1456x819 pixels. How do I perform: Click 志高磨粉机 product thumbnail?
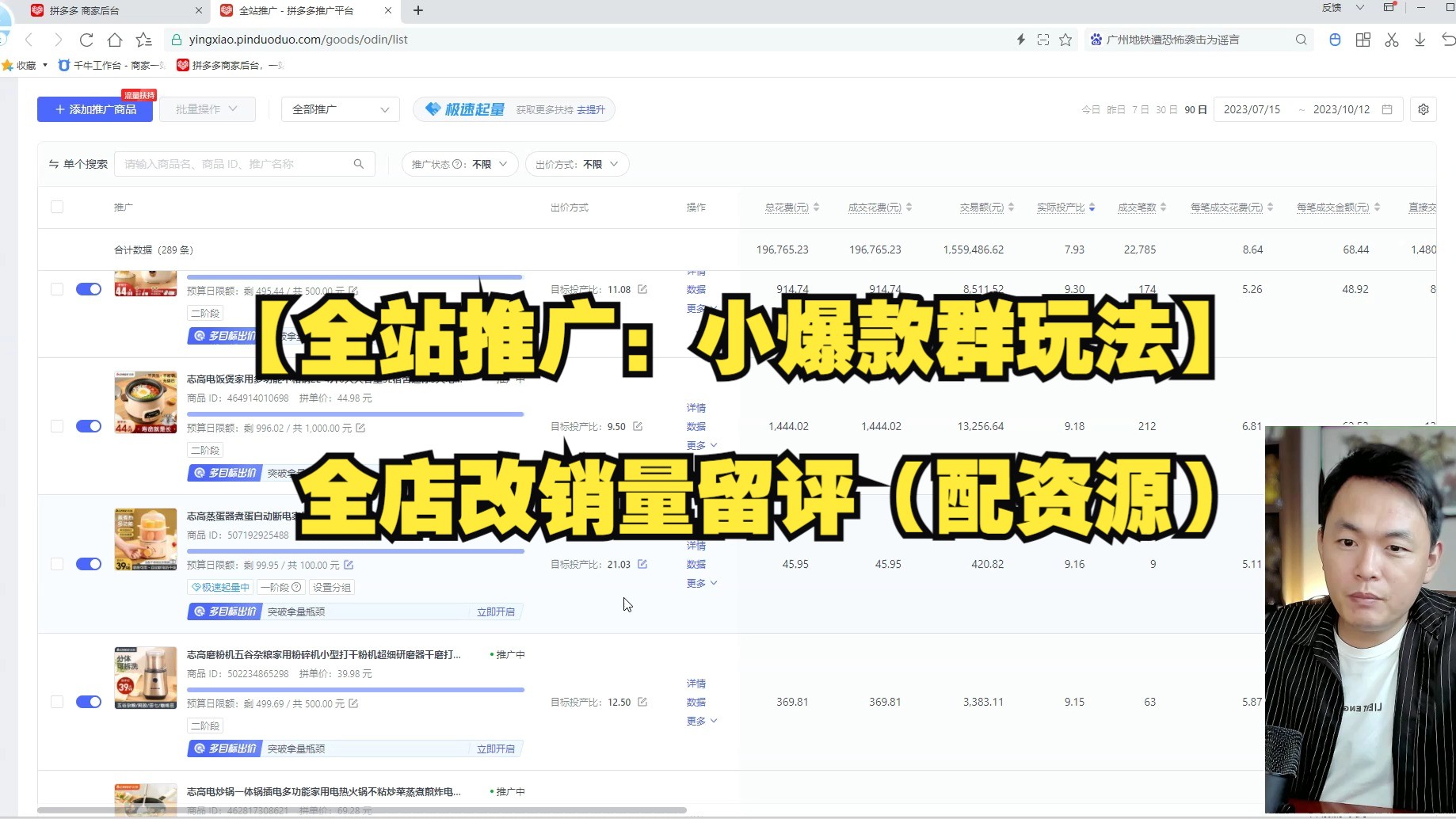tap(146, 678)
